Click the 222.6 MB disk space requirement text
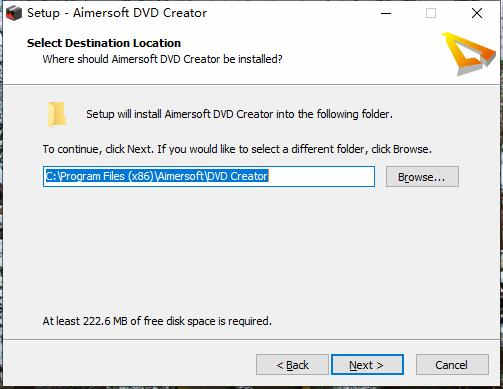The image size is (503, 389). [x=157, y=321]
